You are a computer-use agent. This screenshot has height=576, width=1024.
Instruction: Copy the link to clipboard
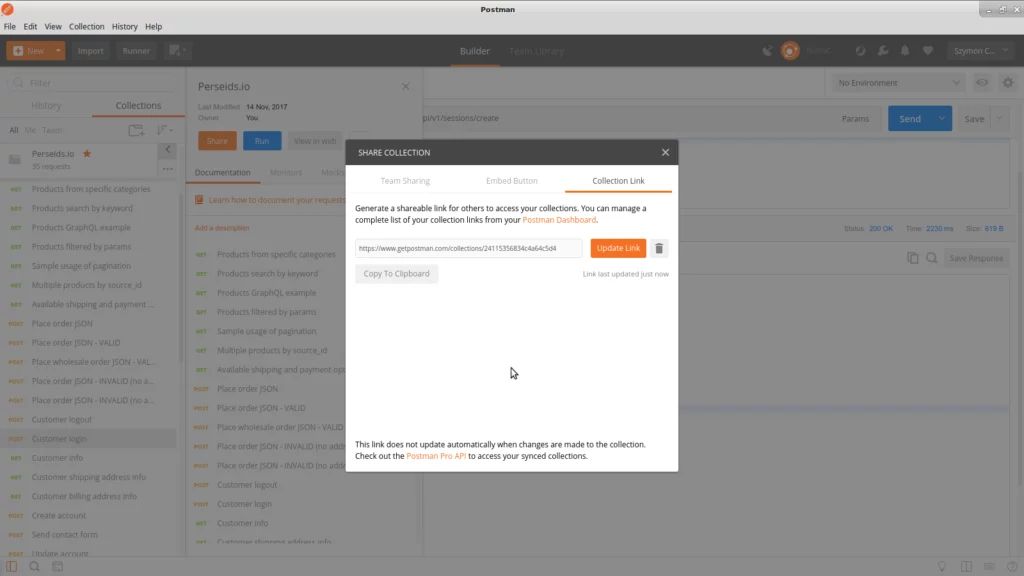(x=396, y=274)
